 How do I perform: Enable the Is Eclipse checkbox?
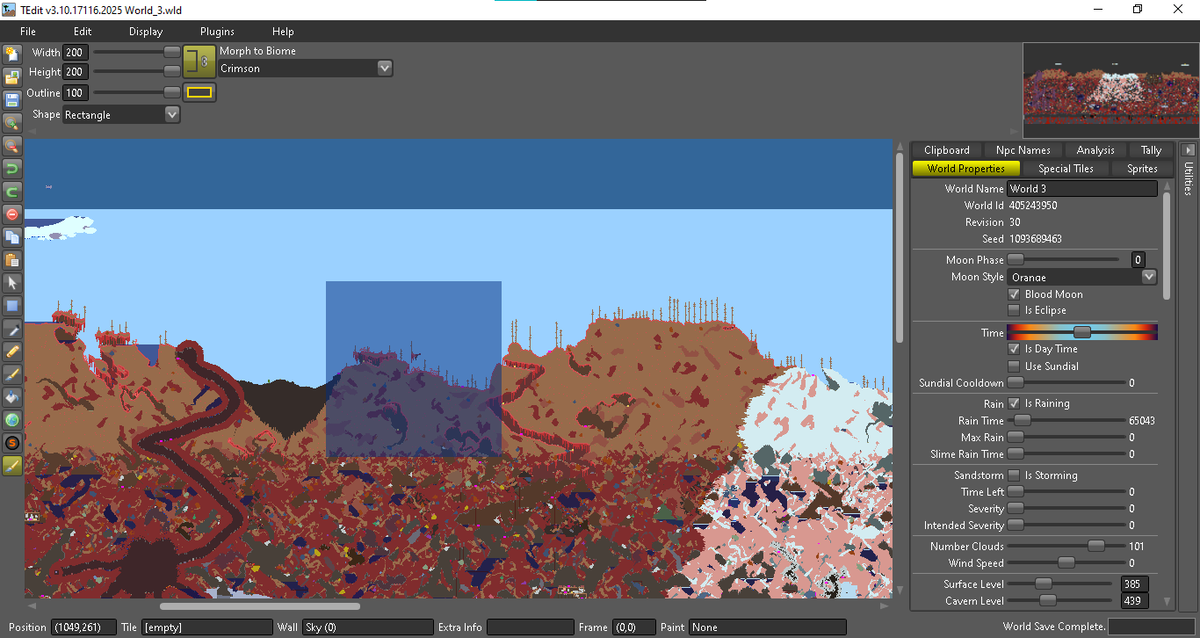tap(1015, 310)
